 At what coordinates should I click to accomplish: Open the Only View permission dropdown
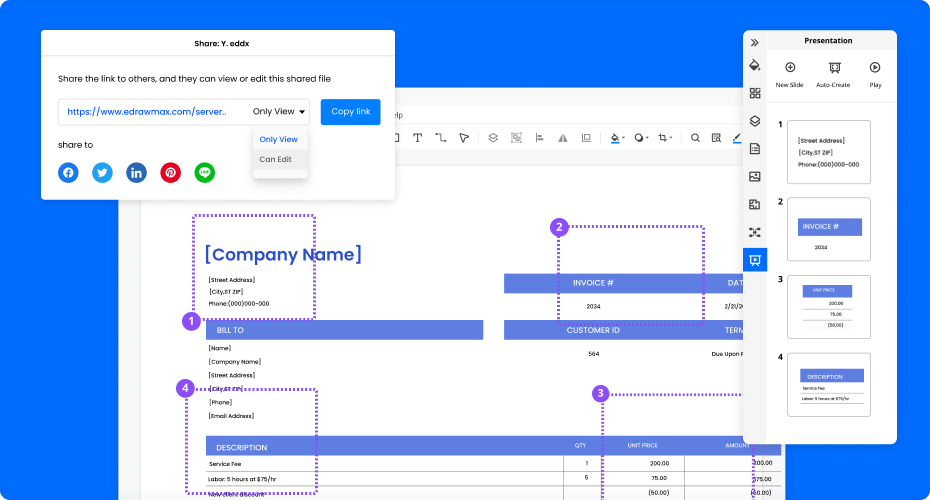279,112
